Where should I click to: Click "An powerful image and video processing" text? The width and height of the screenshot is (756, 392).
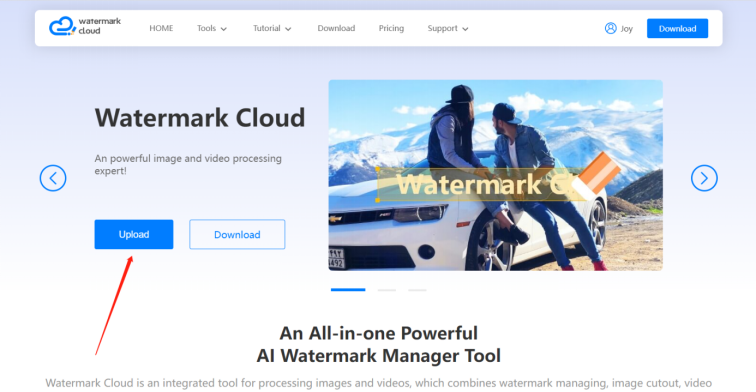coord(188,159)
